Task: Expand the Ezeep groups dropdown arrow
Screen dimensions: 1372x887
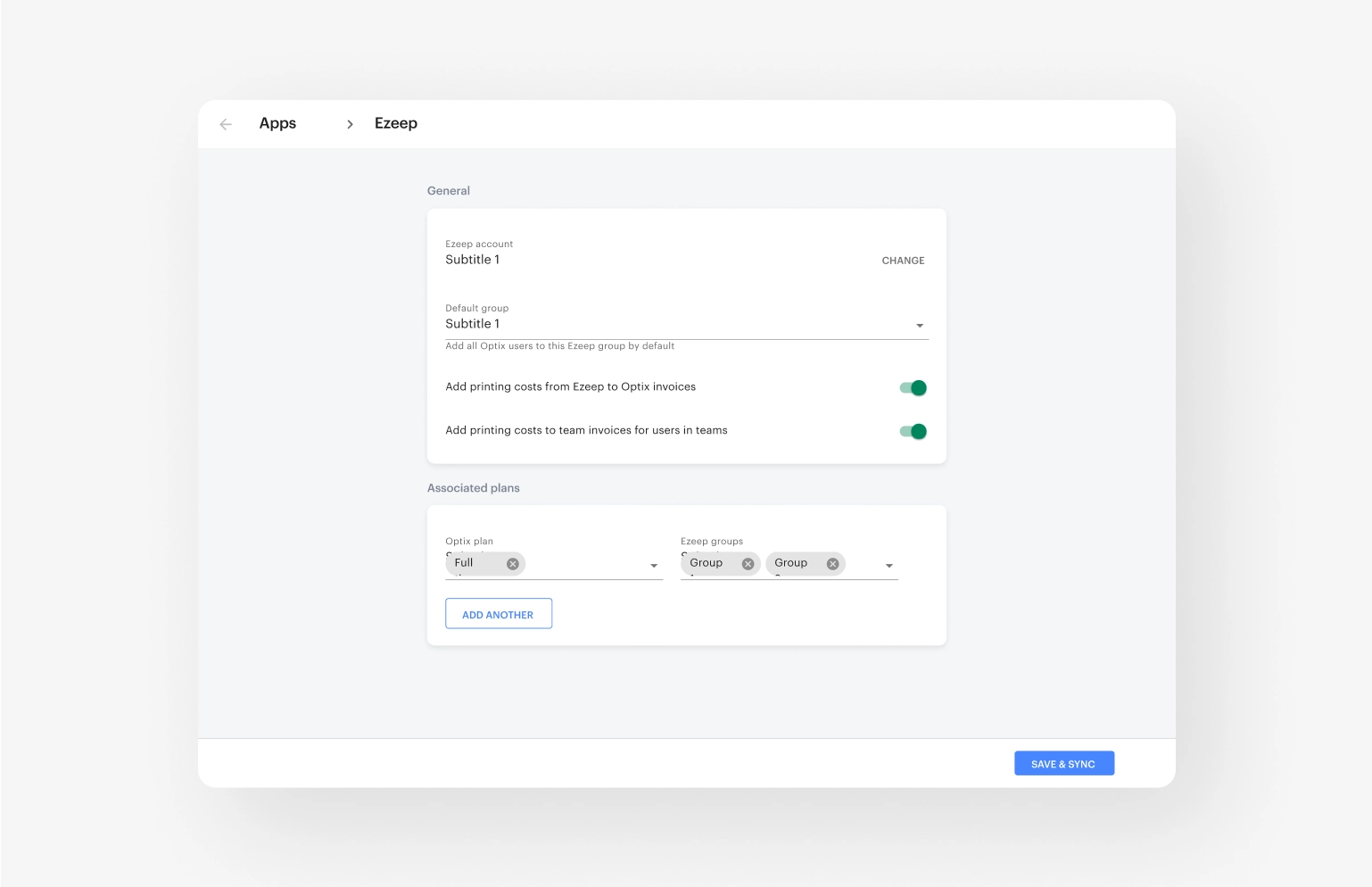Action: (x=889, y=566)
